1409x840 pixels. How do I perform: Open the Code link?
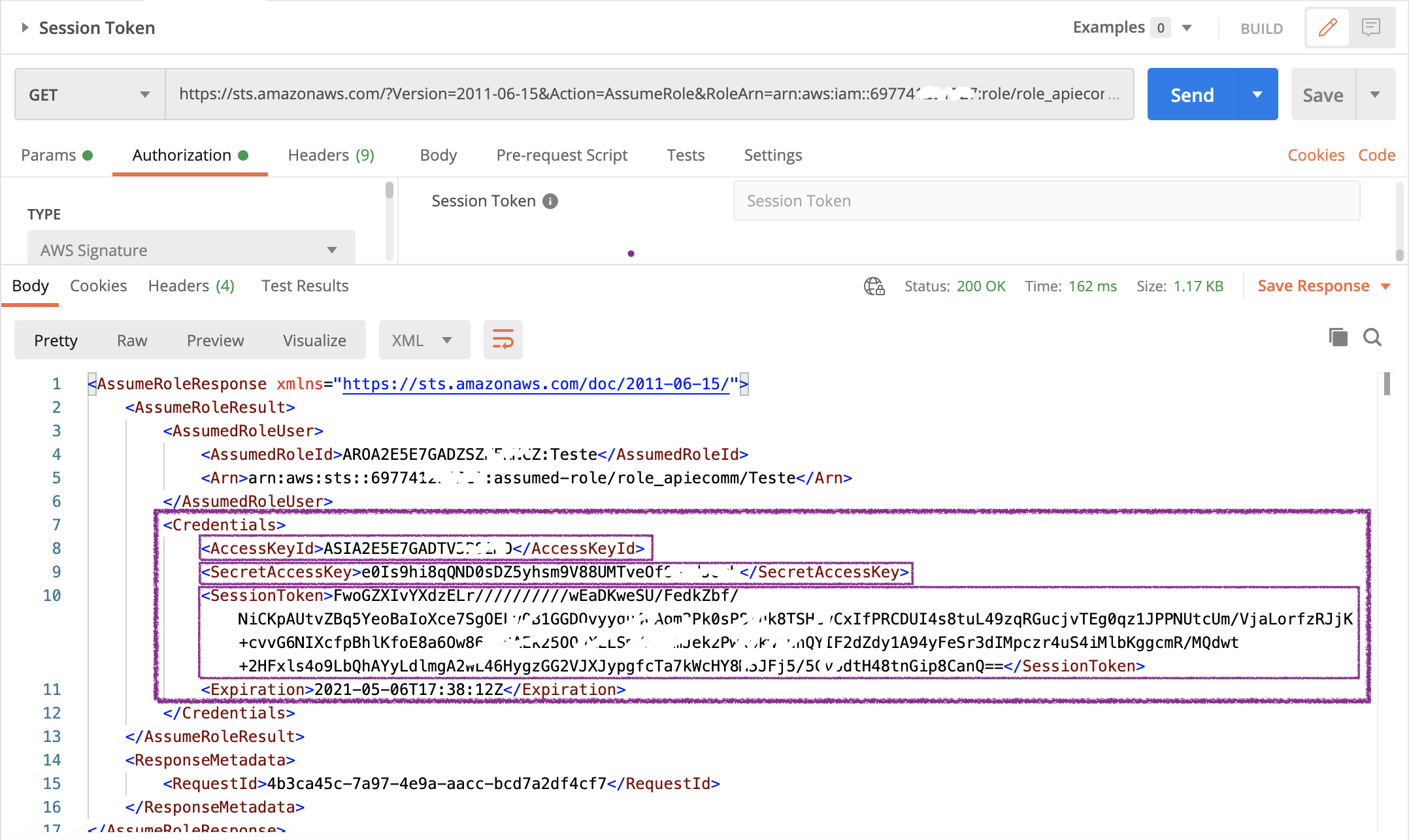[x=1376, y=155]
